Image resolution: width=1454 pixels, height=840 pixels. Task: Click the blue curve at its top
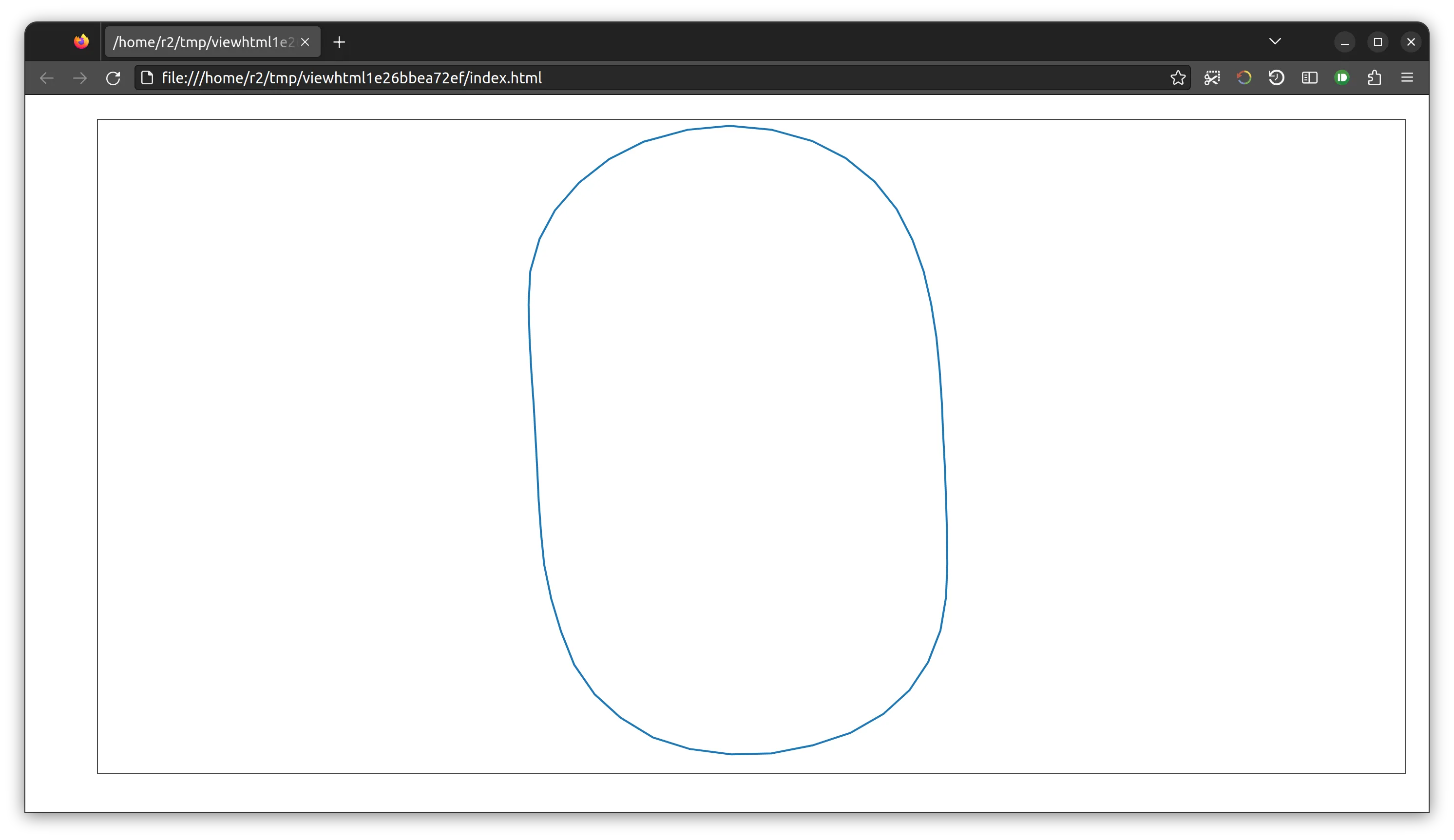pos(730,126)
